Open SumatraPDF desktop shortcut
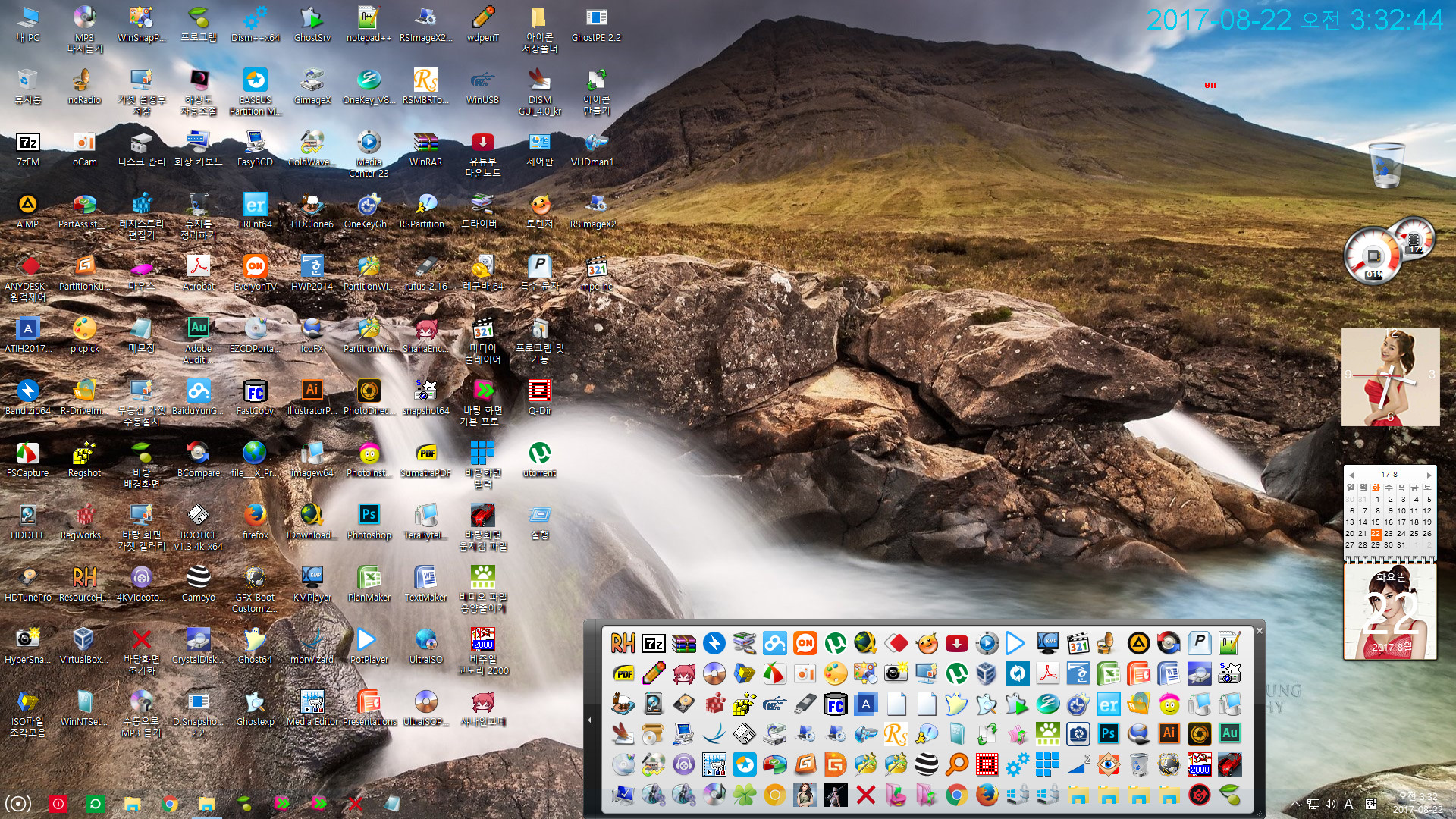1456x819 pixels. click(425, 460)
